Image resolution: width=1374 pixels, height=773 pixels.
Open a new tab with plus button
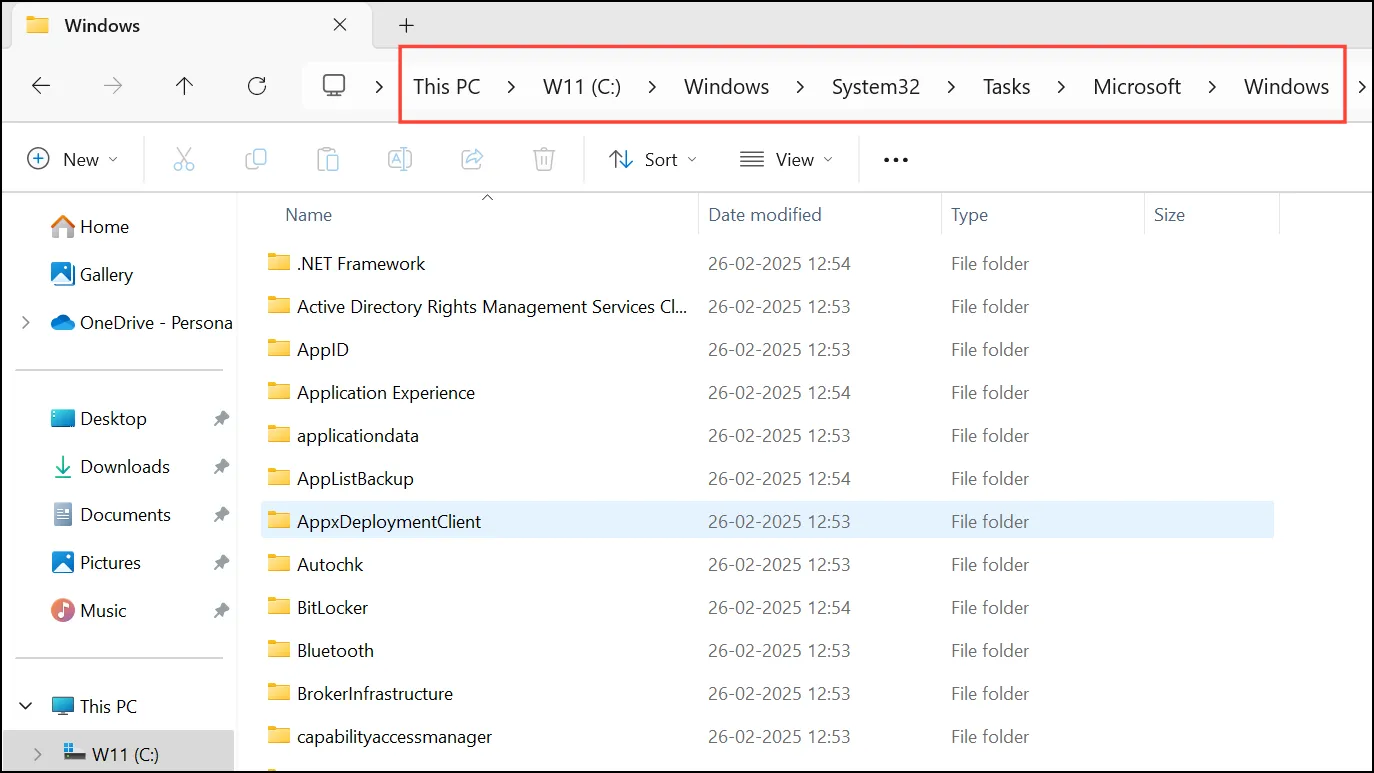coord(406,26)
